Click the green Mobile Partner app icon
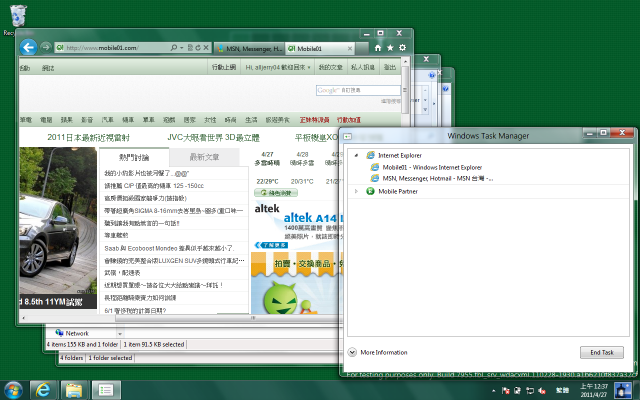Viewport: 640px width, 400px height. (x=370, y=191)
